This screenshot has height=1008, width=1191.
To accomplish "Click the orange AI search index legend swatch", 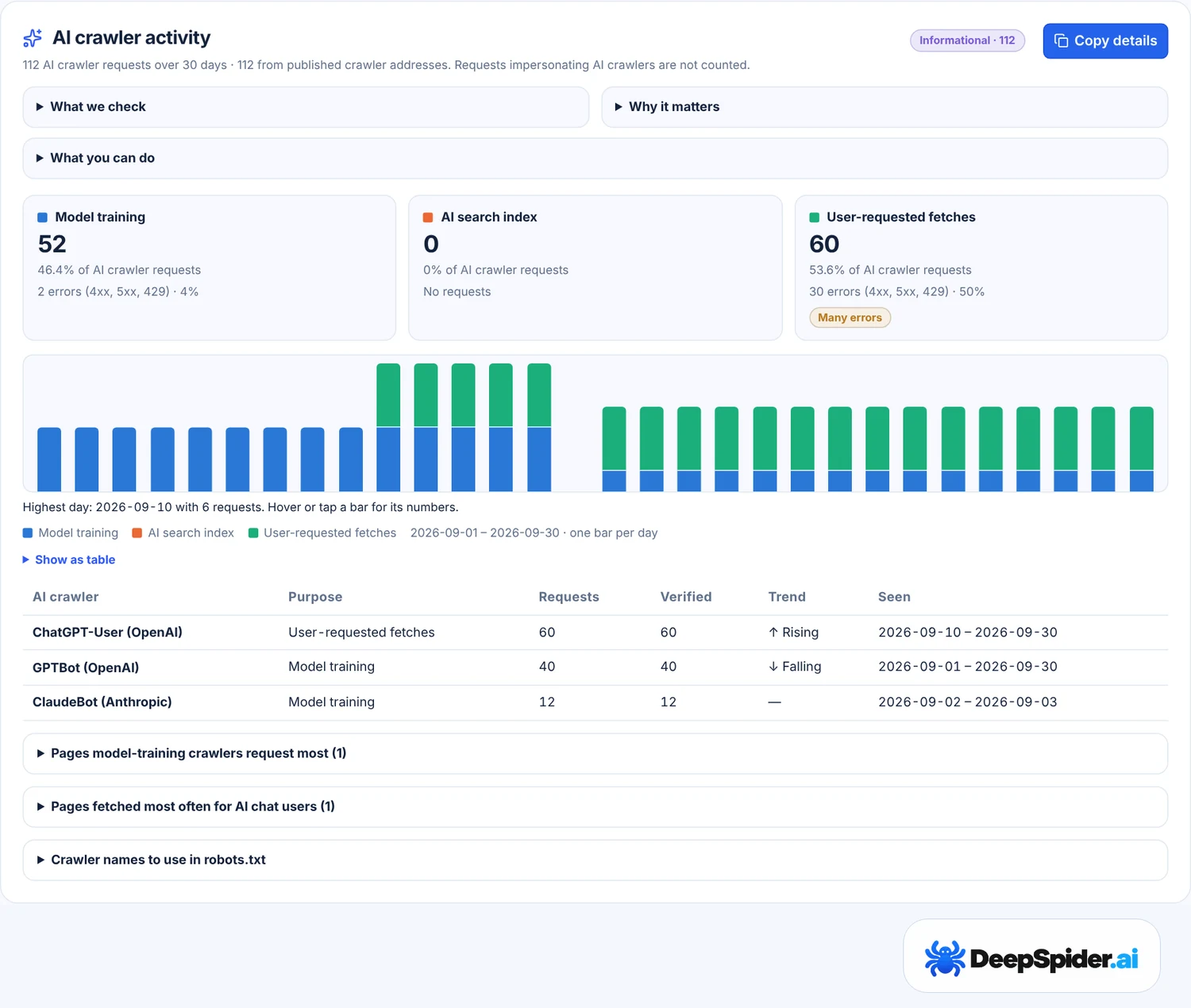I will tap(137, 533).
